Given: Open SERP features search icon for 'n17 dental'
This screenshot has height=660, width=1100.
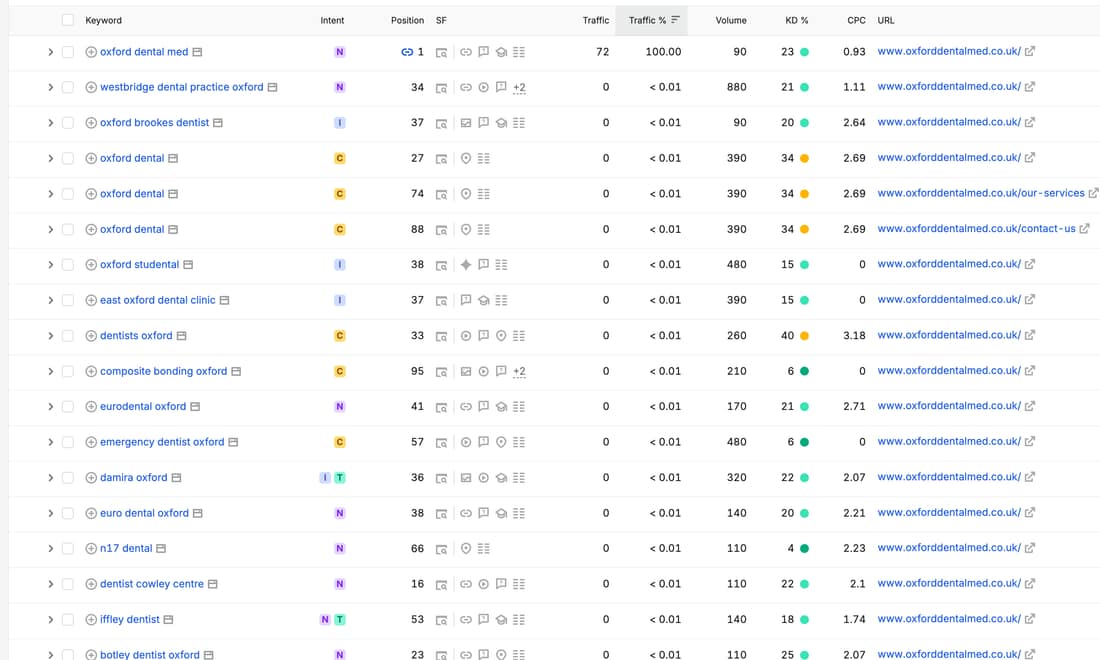Looking at the screenshot, I should coord(441,549).
